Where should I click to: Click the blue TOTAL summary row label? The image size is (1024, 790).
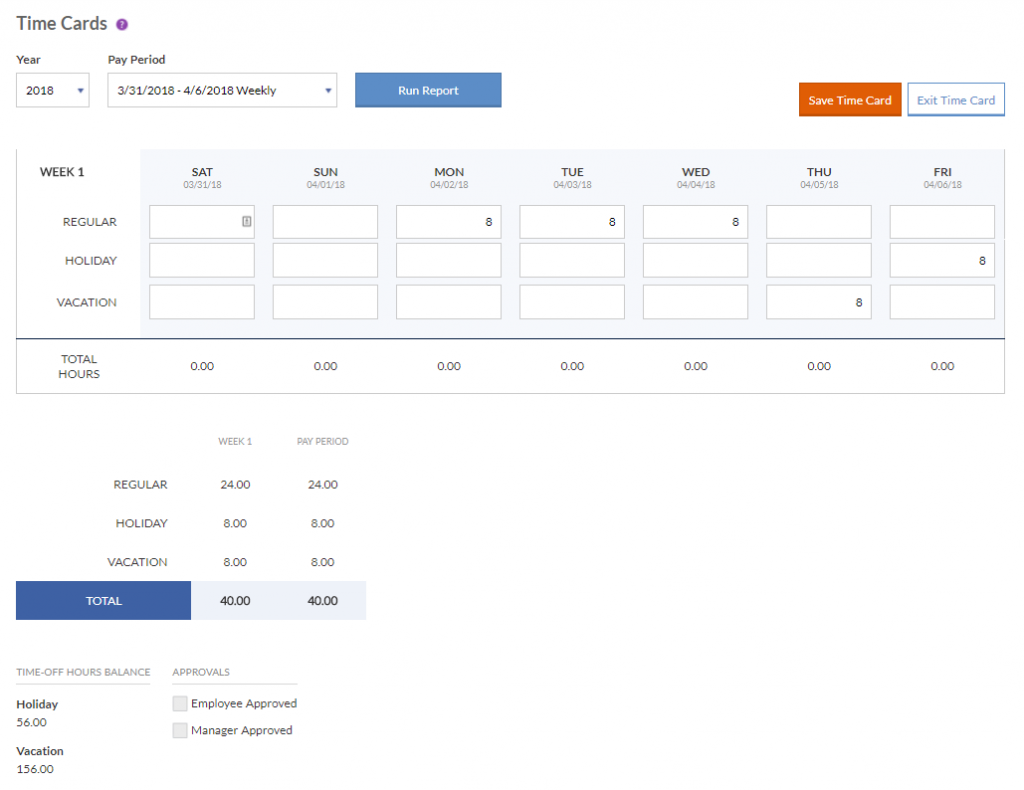point(103,601)
